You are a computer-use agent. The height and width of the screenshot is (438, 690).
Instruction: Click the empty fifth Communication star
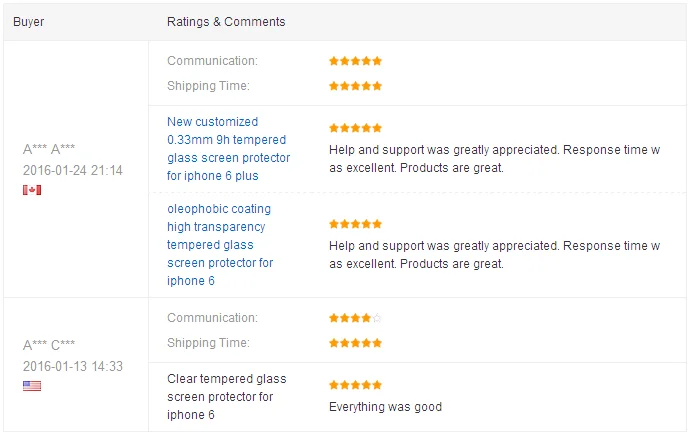coord(377,318)
